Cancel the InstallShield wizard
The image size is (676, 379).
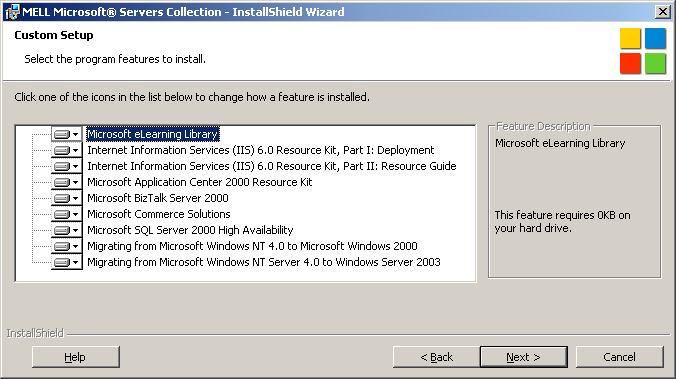click(x=620, y=357)
